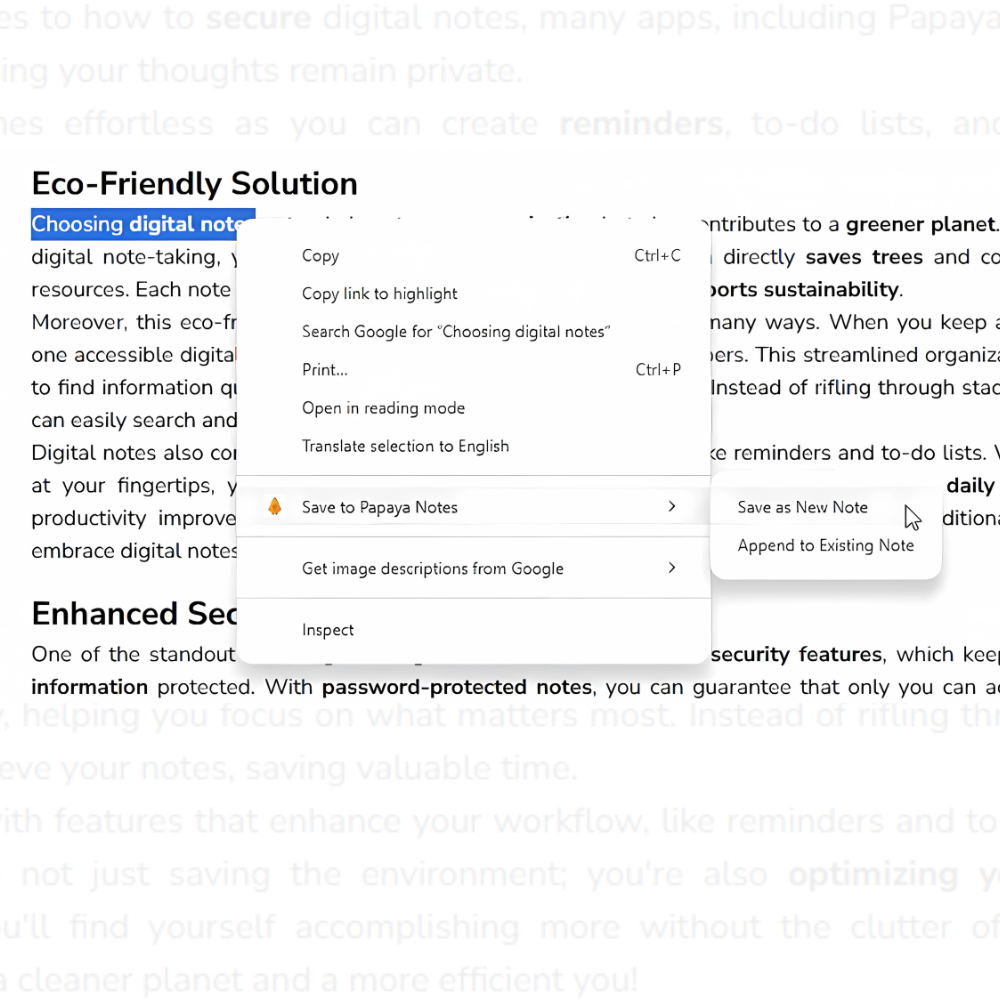This screenshot has width=1000, height=1000.
Task: Choose Save as New Note
Action: pos(802,508)
